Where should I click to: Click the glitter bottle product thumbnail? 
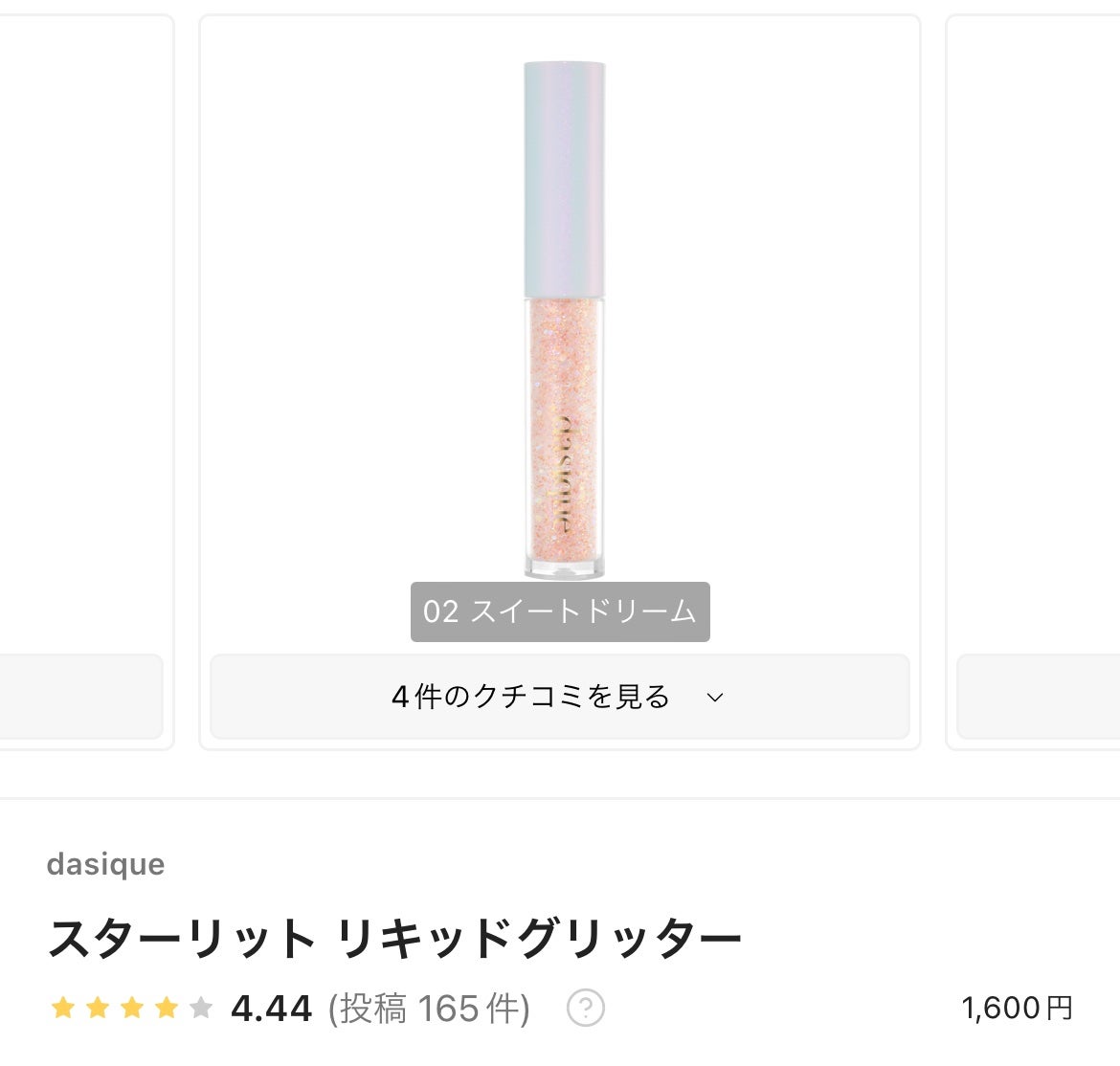560,316
